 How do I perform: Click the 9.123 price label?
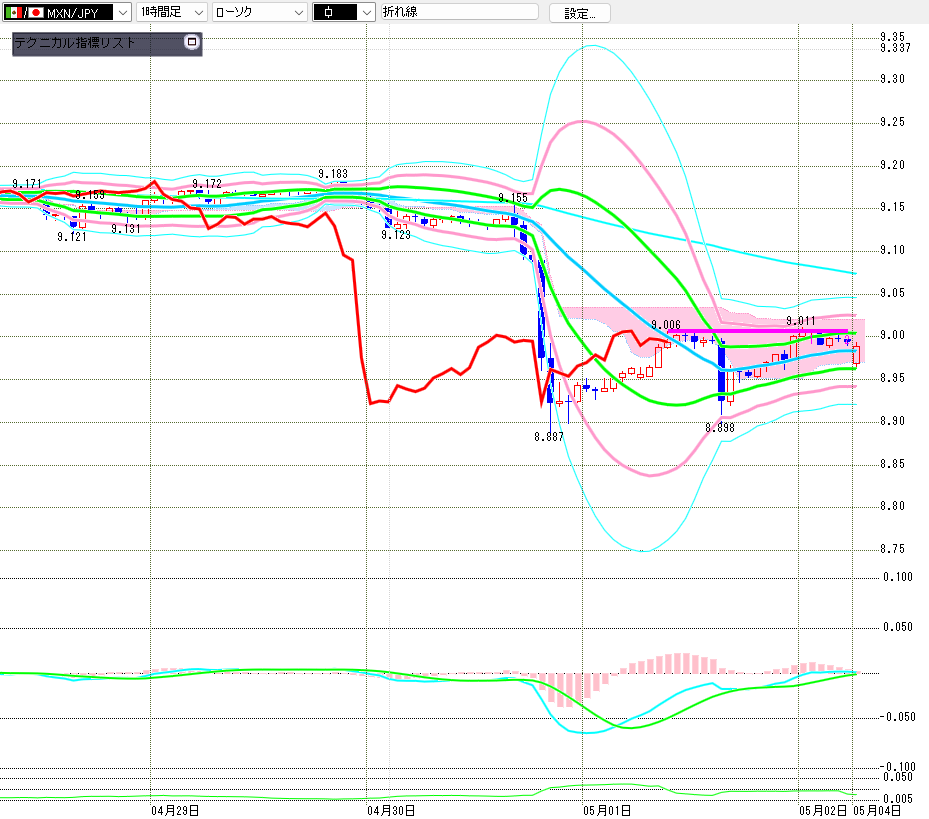point(396,235)
